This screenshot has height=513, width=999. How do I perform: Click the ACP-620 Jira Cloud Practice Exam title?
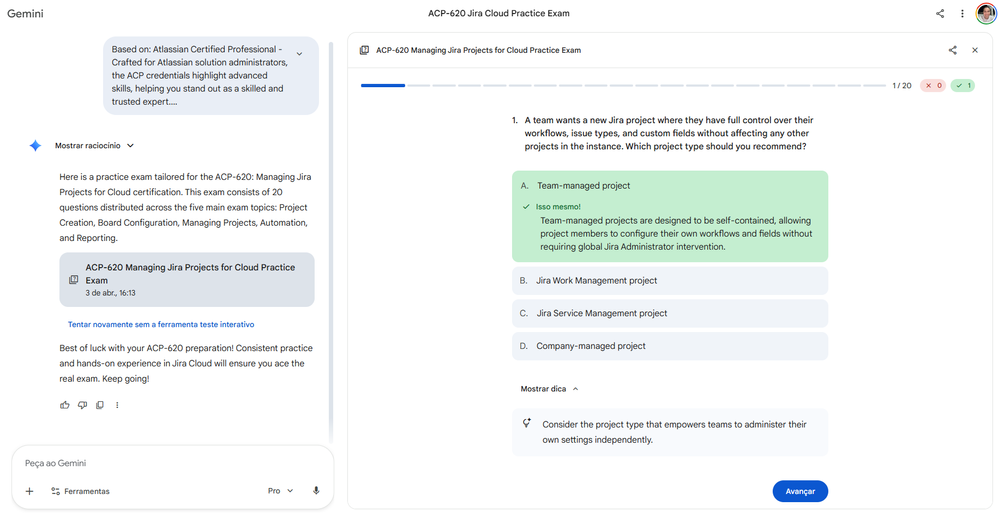click(498, 13)
